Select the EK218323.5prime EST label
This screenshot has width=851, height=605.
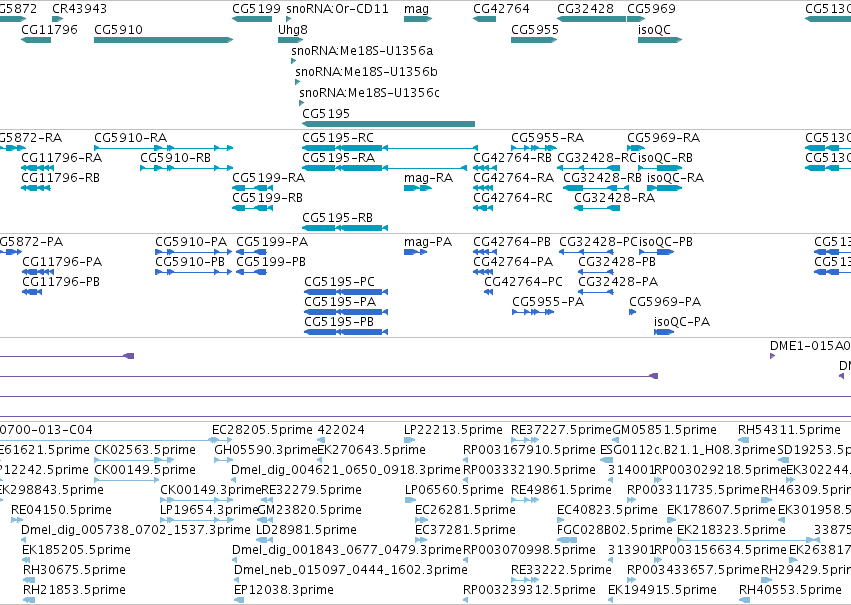[731, 530]
